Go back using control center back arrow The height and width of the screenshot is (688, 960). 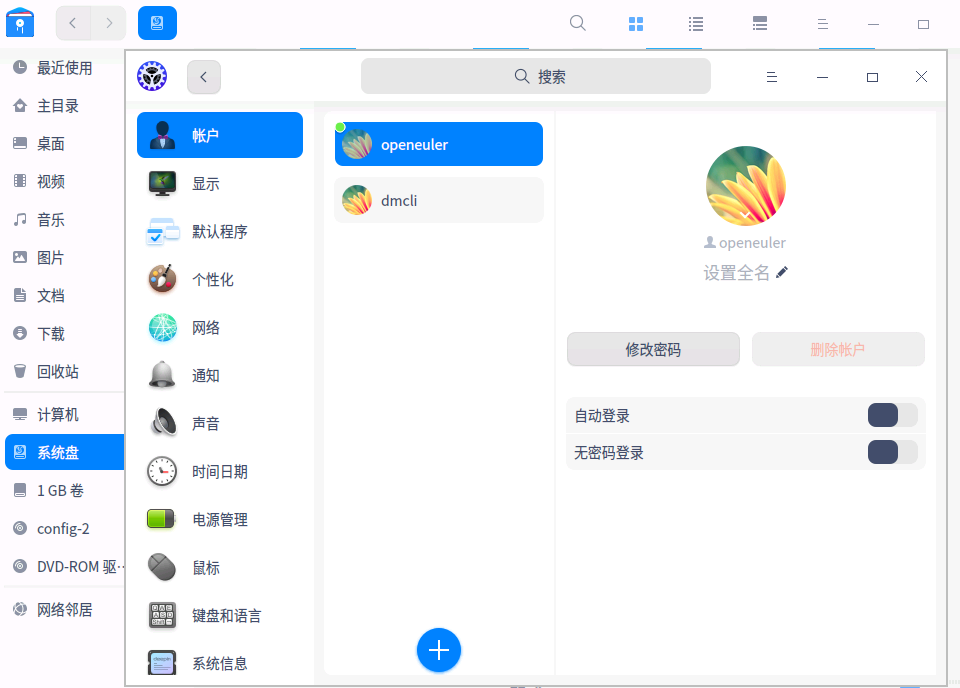[x=204, y=77]
